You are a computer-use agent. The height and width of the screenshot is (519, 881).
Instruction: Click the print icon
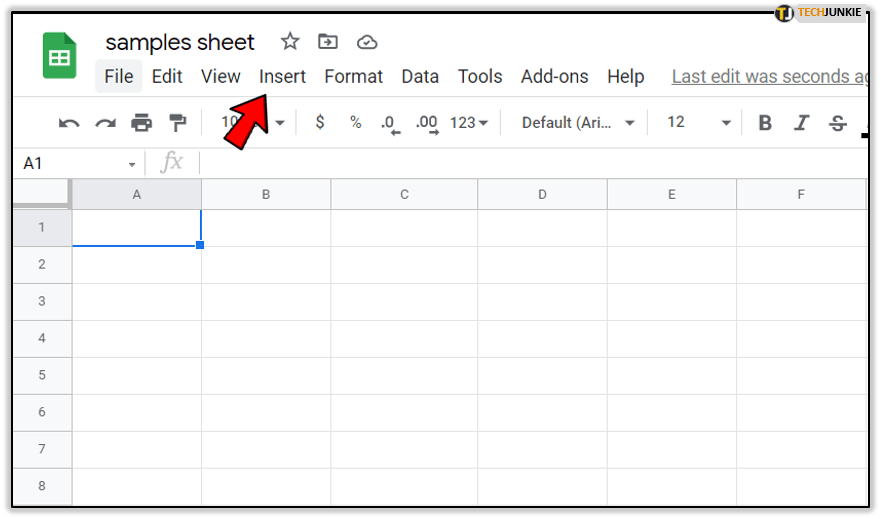click(x=142, y=123)
